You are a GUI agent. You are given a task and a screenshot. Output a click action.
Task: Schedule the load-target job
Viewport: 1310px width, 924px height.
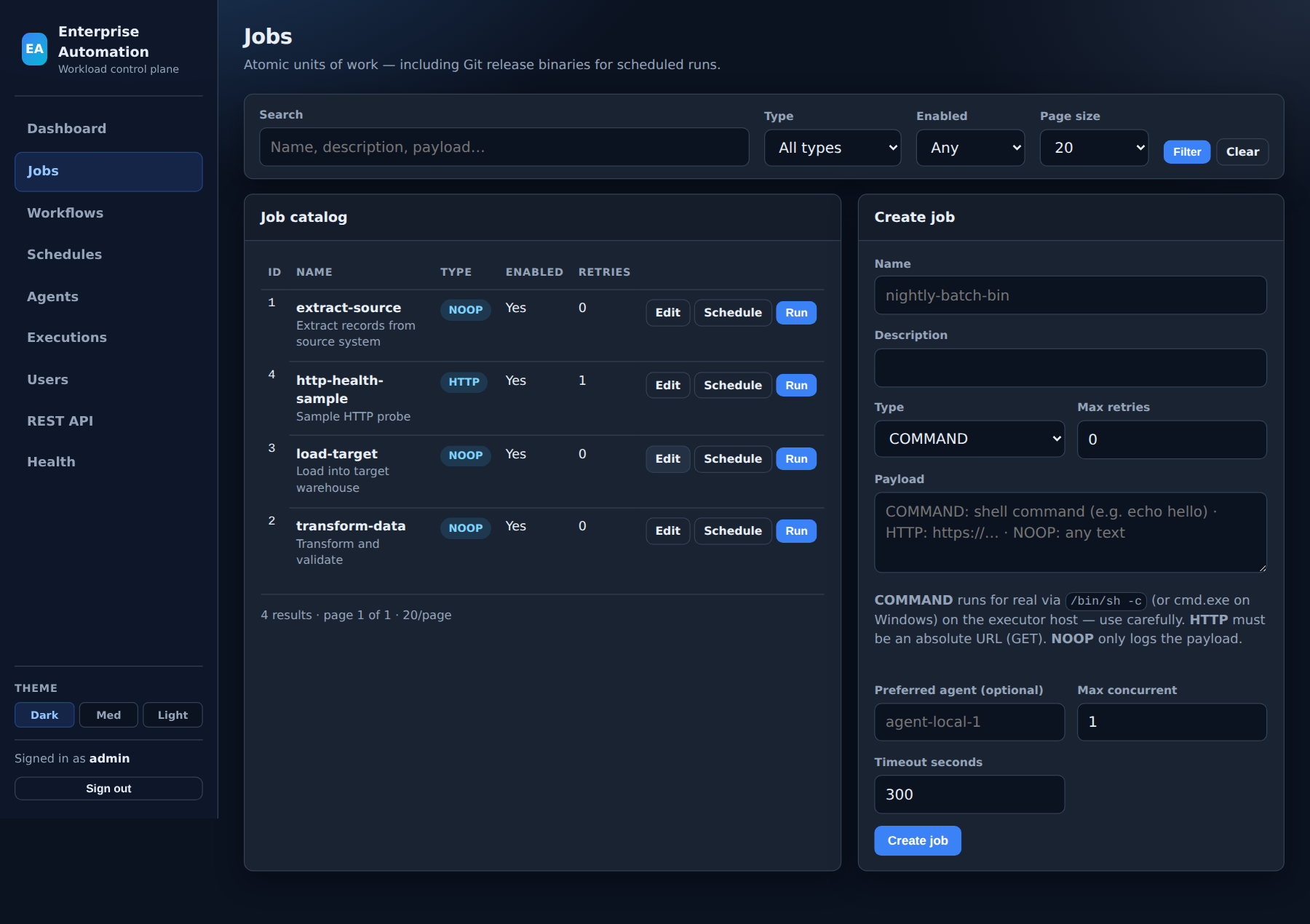[733, 459]
